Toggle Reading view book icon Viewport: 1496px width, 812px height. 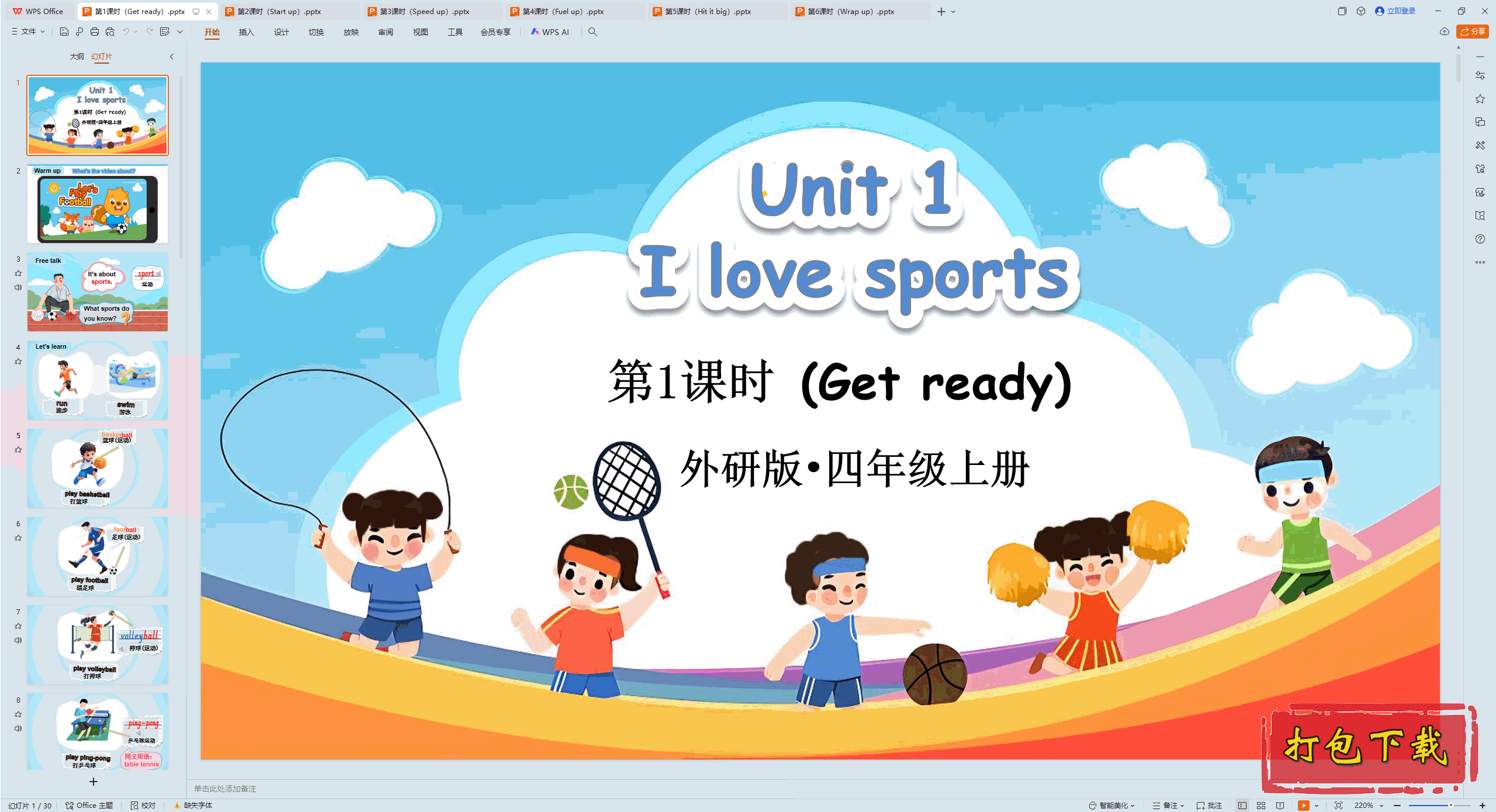coord(1280,806)
